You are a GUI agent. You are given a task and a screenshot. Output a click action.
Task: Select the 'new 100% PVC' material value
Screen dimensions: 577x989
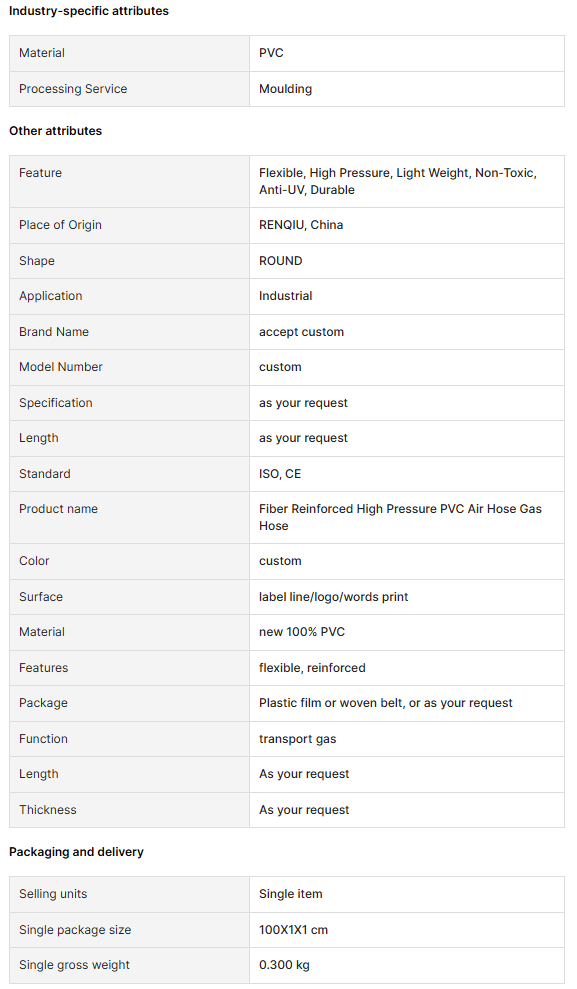point(302,632)
